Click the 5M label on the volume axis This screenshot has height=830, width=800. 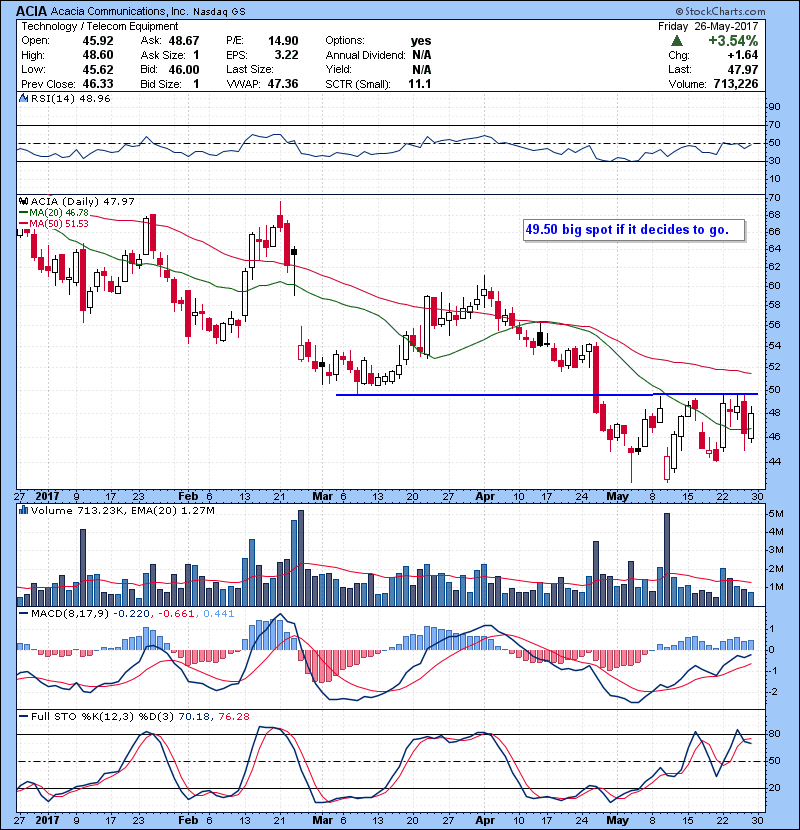tap(776, 514)
